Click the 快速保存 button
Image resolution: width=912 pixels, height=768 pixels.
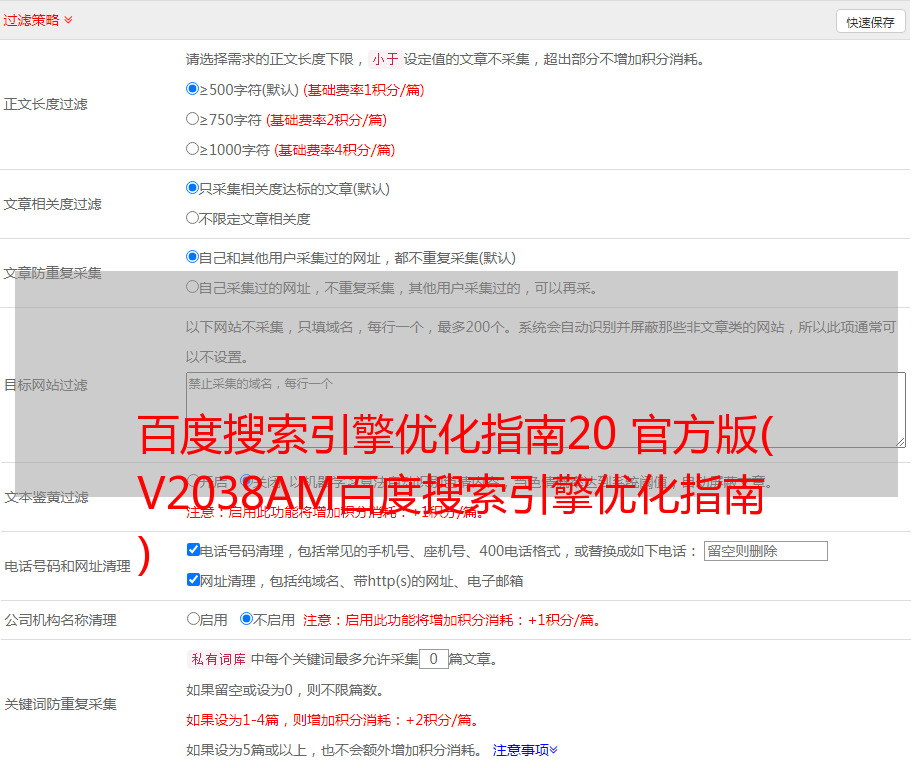click(x=870, y=22)
